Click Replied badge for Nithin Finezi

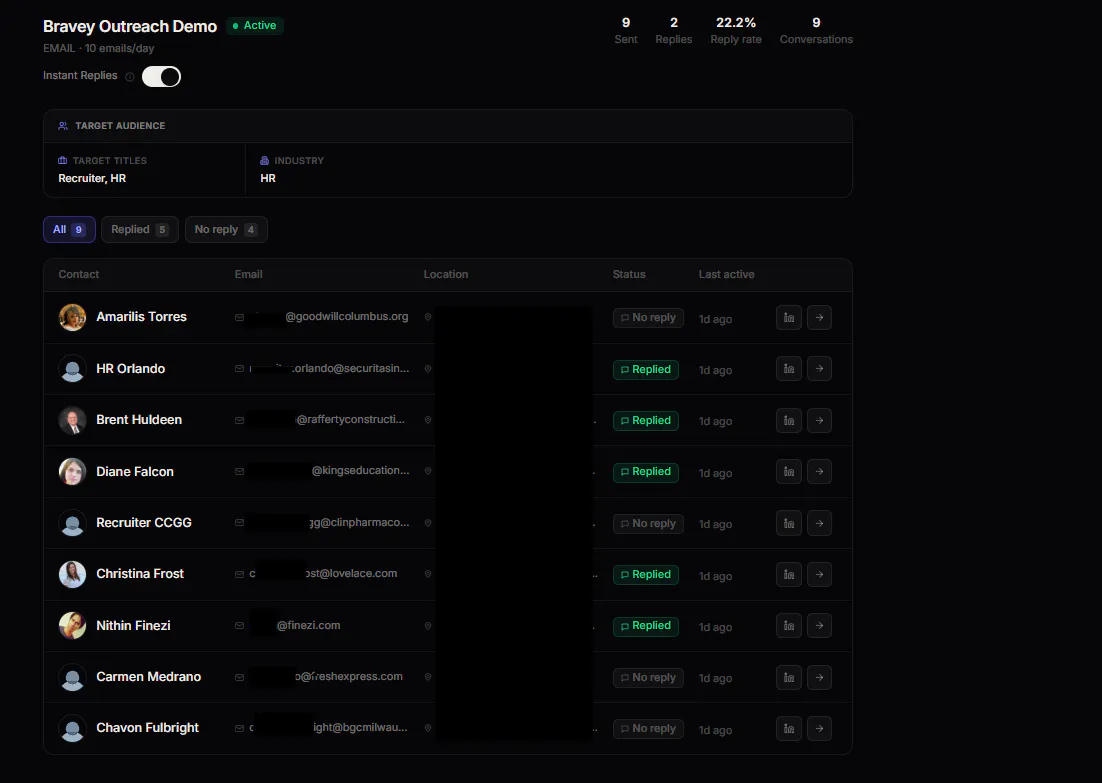click(x=646, y=626)
